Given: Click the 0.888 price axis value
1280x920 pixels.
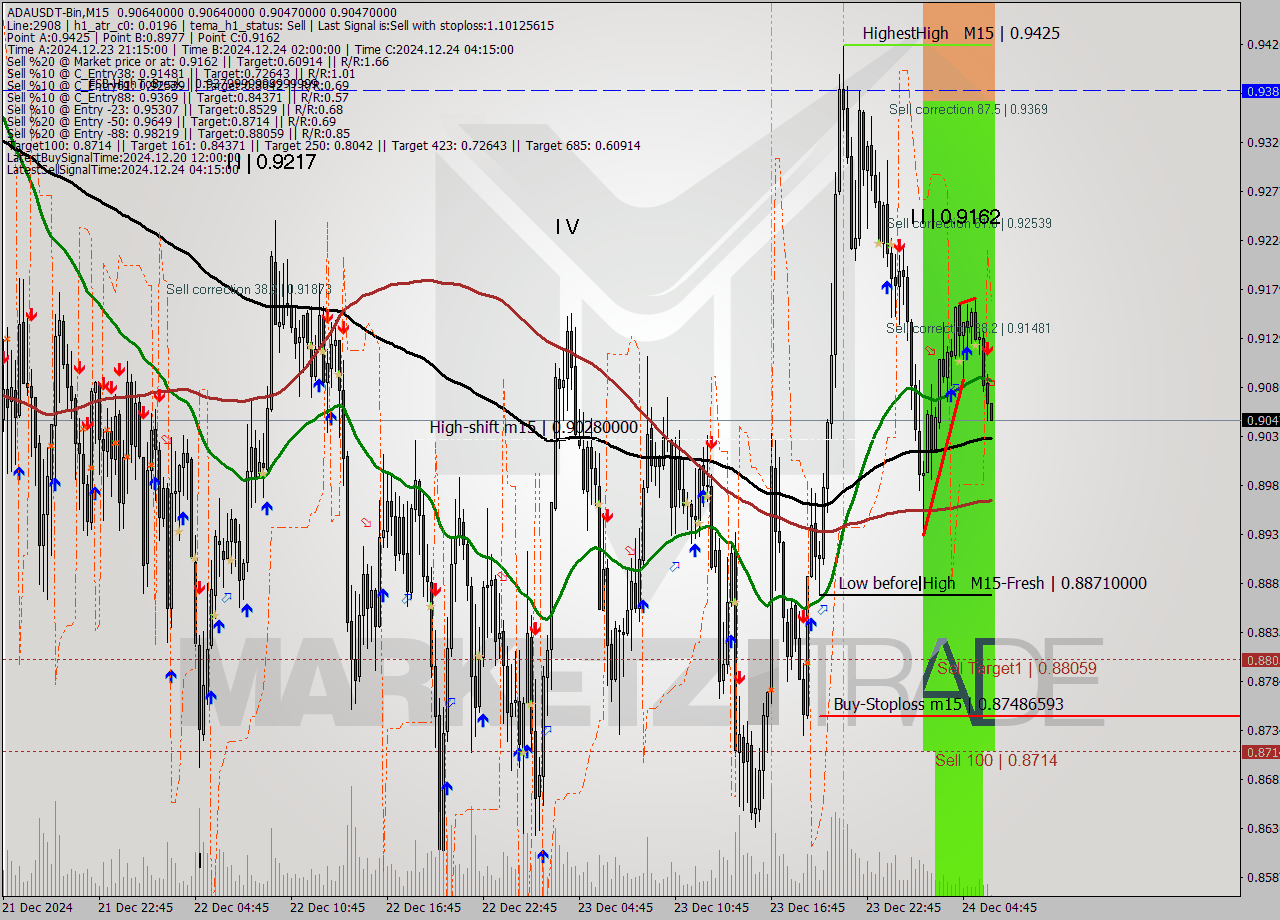Looking at the screenshot, I should click(x=1262, y=583).
